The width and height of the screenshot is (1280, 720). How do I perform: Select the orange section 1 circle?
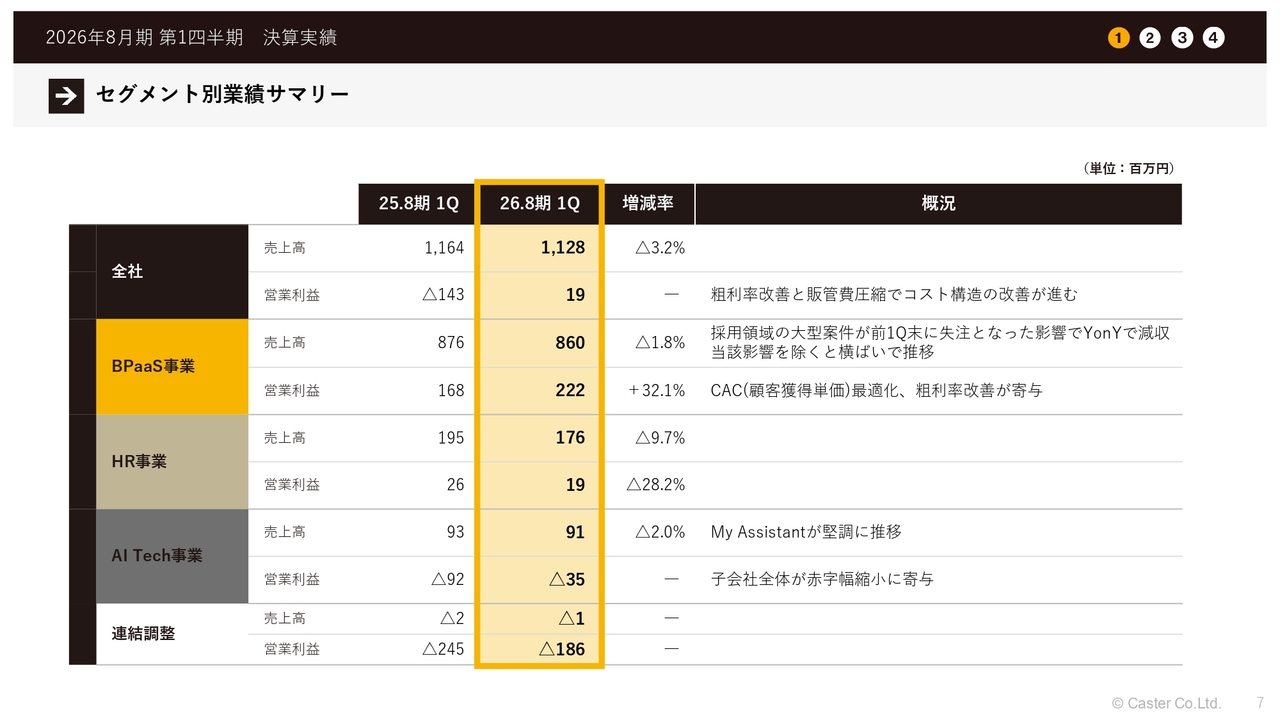click(1118, 38)
